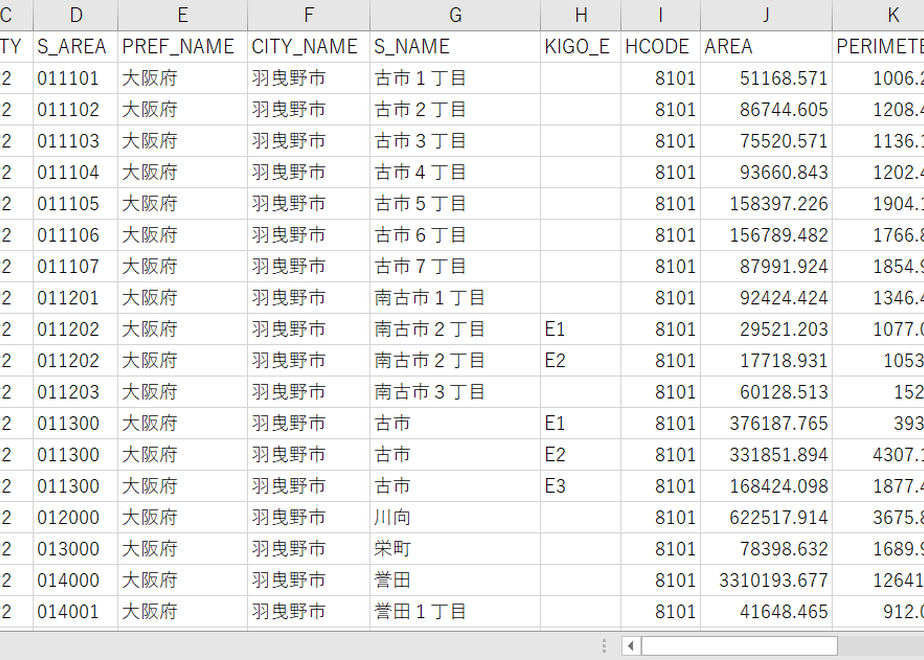Select the AREA header cell
Screen dimensions: 924x660
coord(766,47)
